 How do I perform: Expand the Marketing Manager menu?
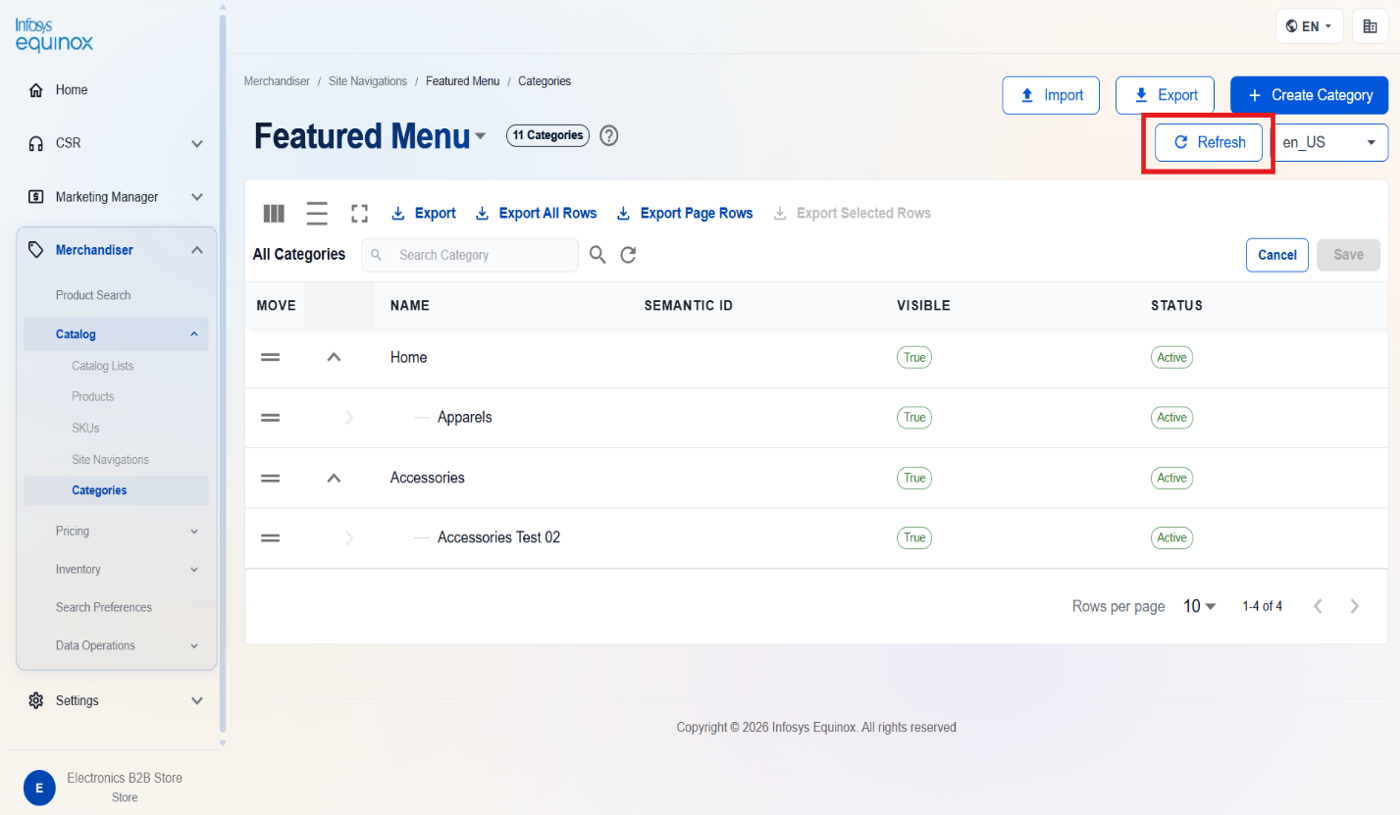197,197
